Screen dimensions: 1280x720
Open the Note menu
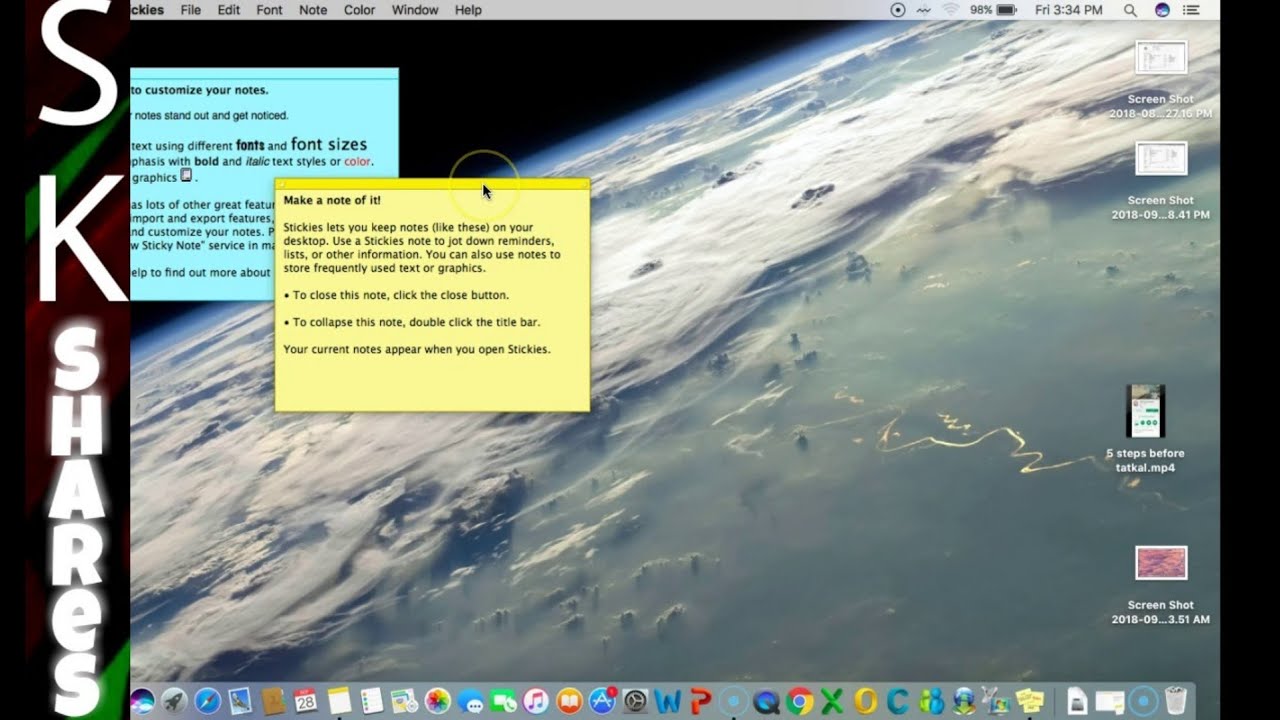pyautogui.click(x=313, y=10)
